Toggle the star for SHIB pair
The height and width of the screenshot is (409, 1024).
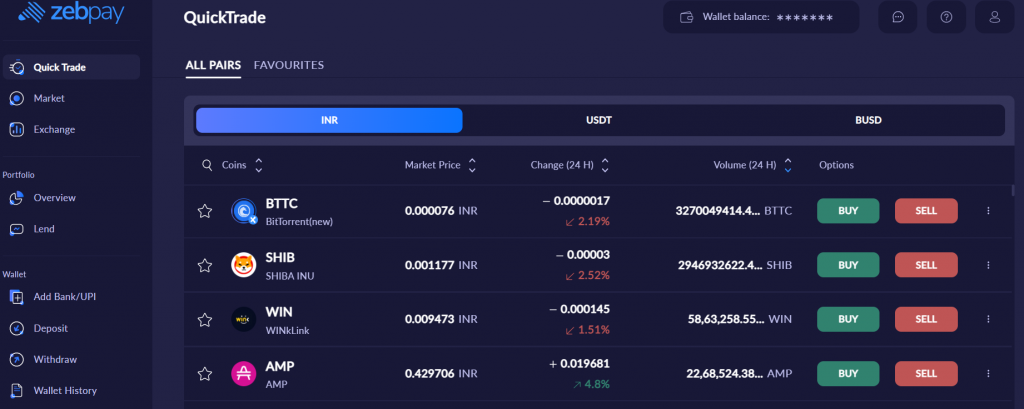pyautogui.click(x=205, y=265)
